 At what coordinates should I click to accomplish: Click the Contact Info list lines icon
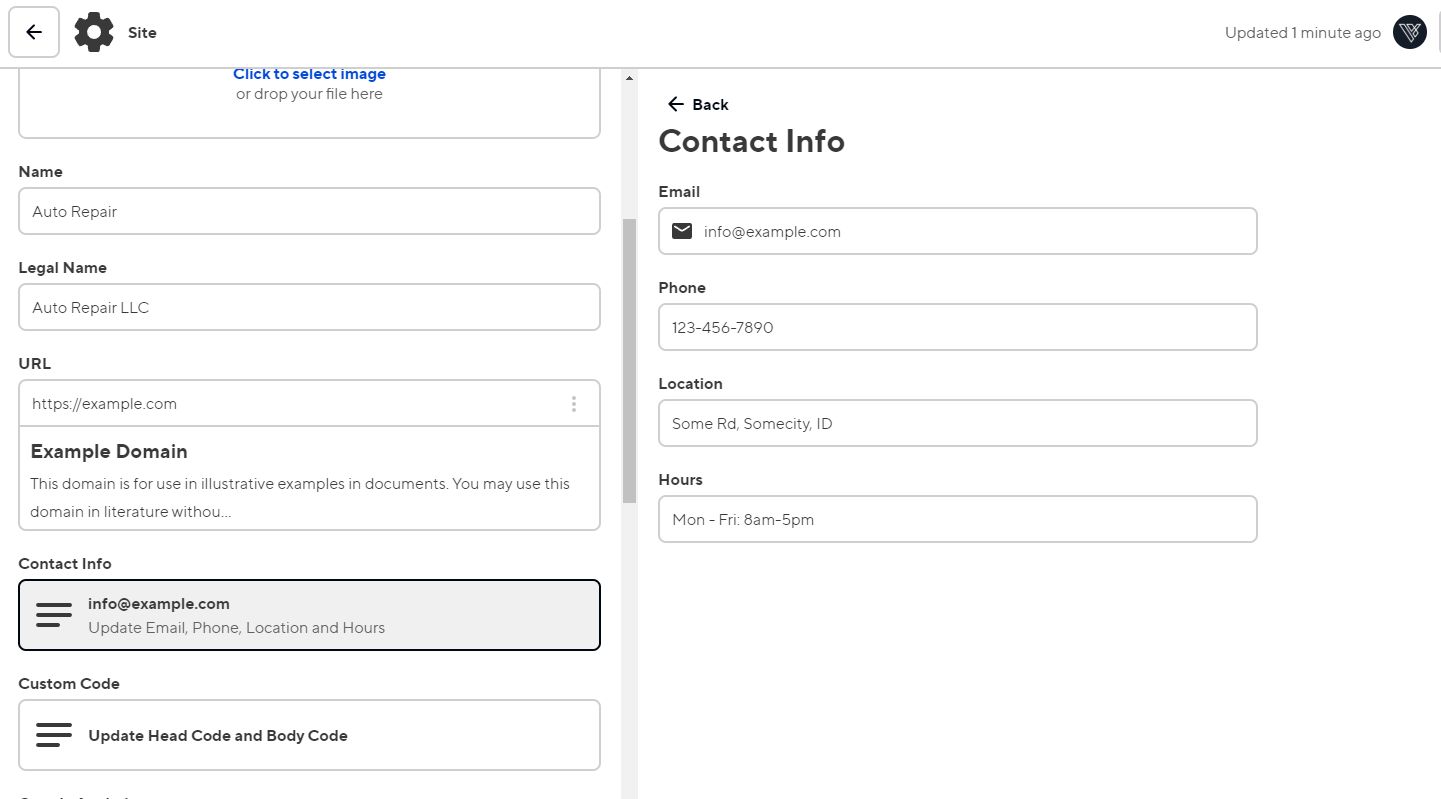[x=54, y=615]
